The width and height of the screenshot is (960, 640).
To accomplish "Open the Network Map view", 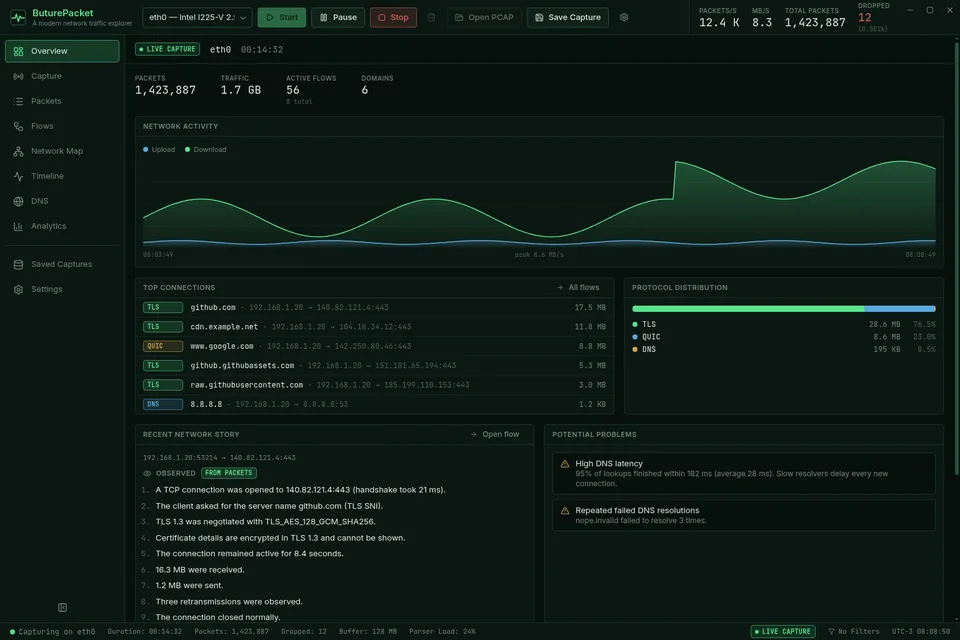I will coord(62,151).
